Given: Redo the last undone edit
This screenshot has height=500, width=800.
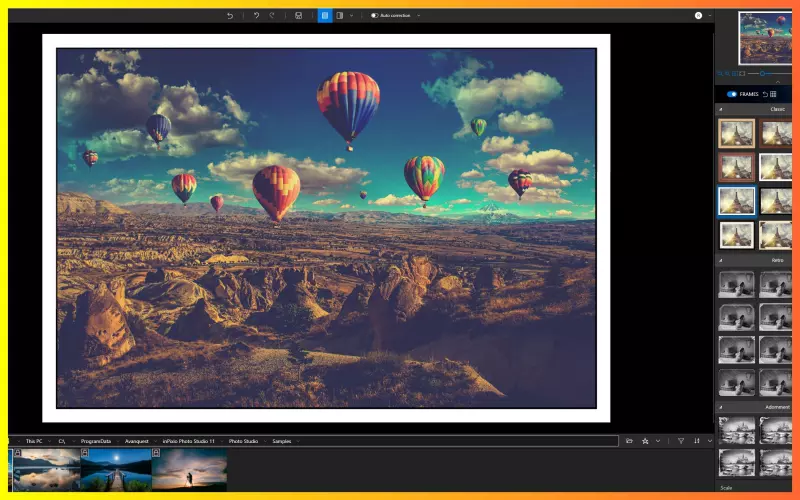Looking at the screenshot, I should (272, 16).
